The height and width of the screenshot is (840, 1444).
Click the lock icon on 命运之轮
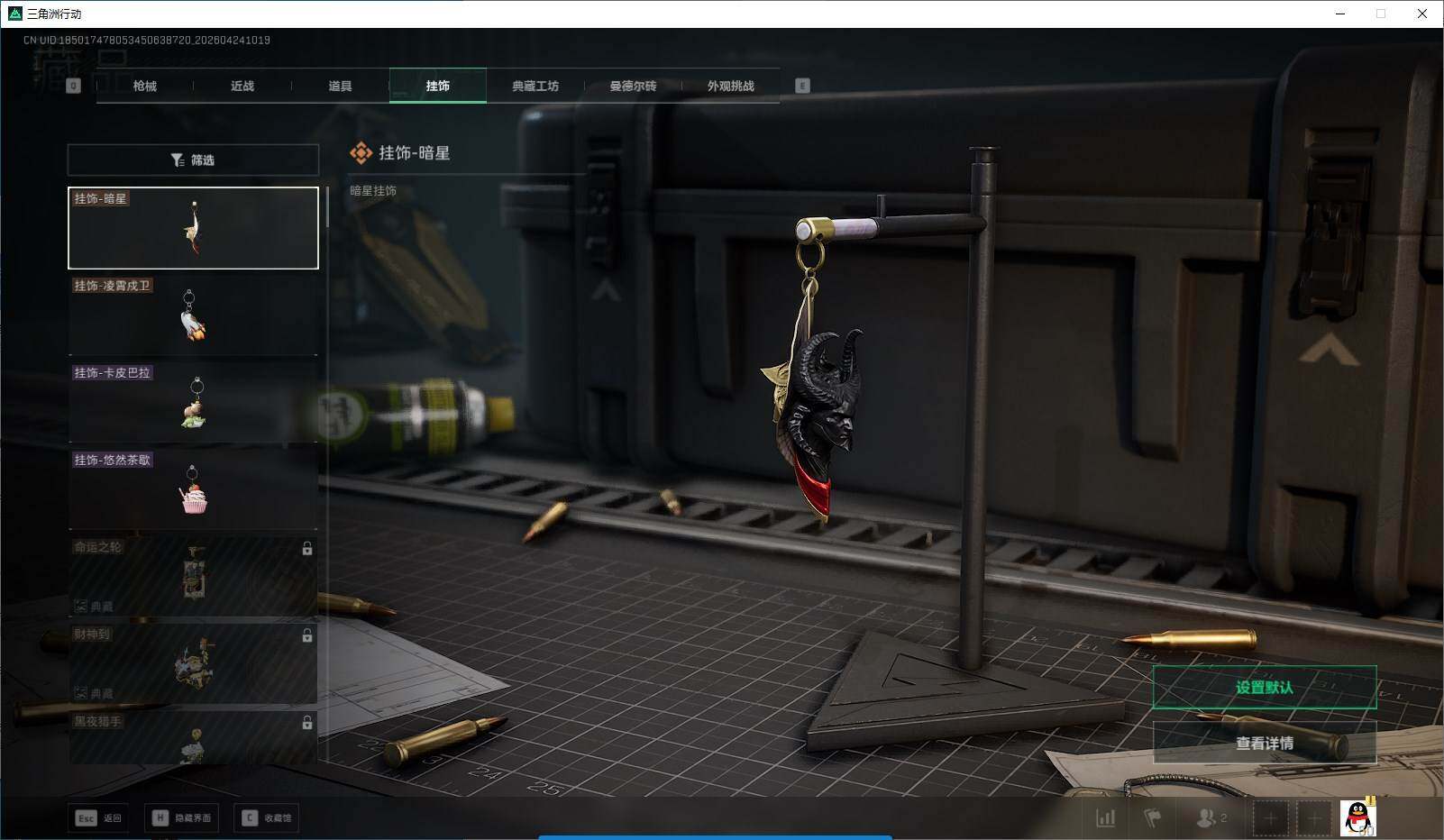click(x=307, y=548)
